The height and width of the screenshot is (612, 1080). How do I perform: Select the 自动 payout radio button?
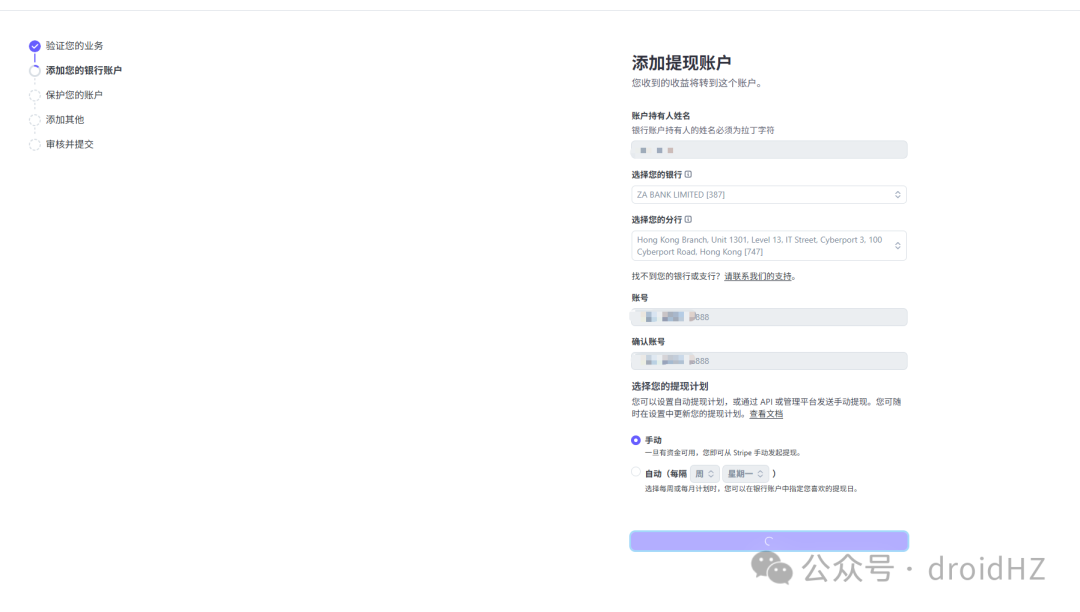pos(636,472)
